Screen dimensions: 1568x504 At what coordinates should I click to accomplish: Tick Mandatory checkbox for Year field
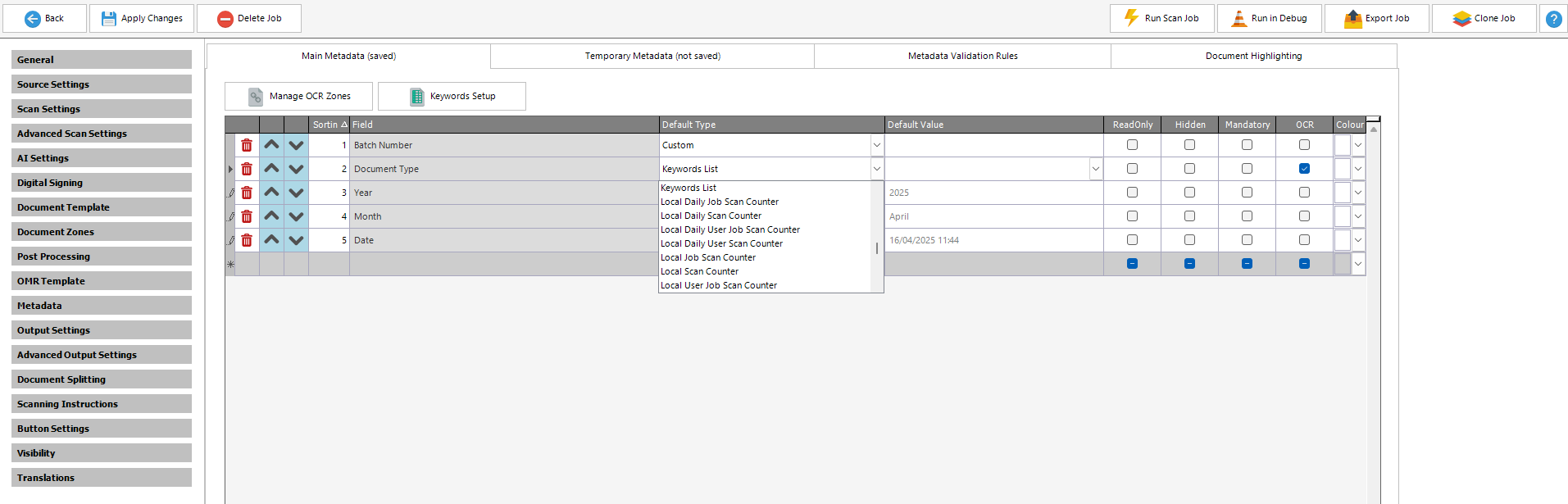click(x=1247, y=193)
